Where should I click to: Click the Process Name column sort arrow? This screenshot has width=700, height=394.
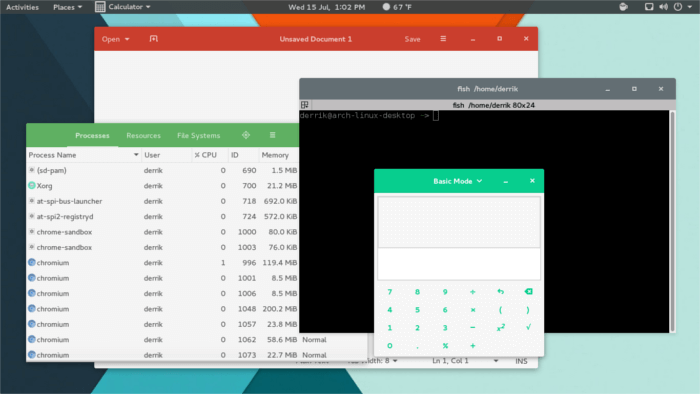136,155
